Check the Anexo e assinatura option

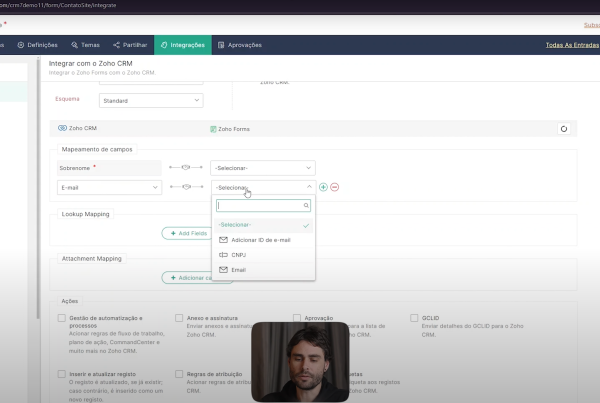pos(179,319)
